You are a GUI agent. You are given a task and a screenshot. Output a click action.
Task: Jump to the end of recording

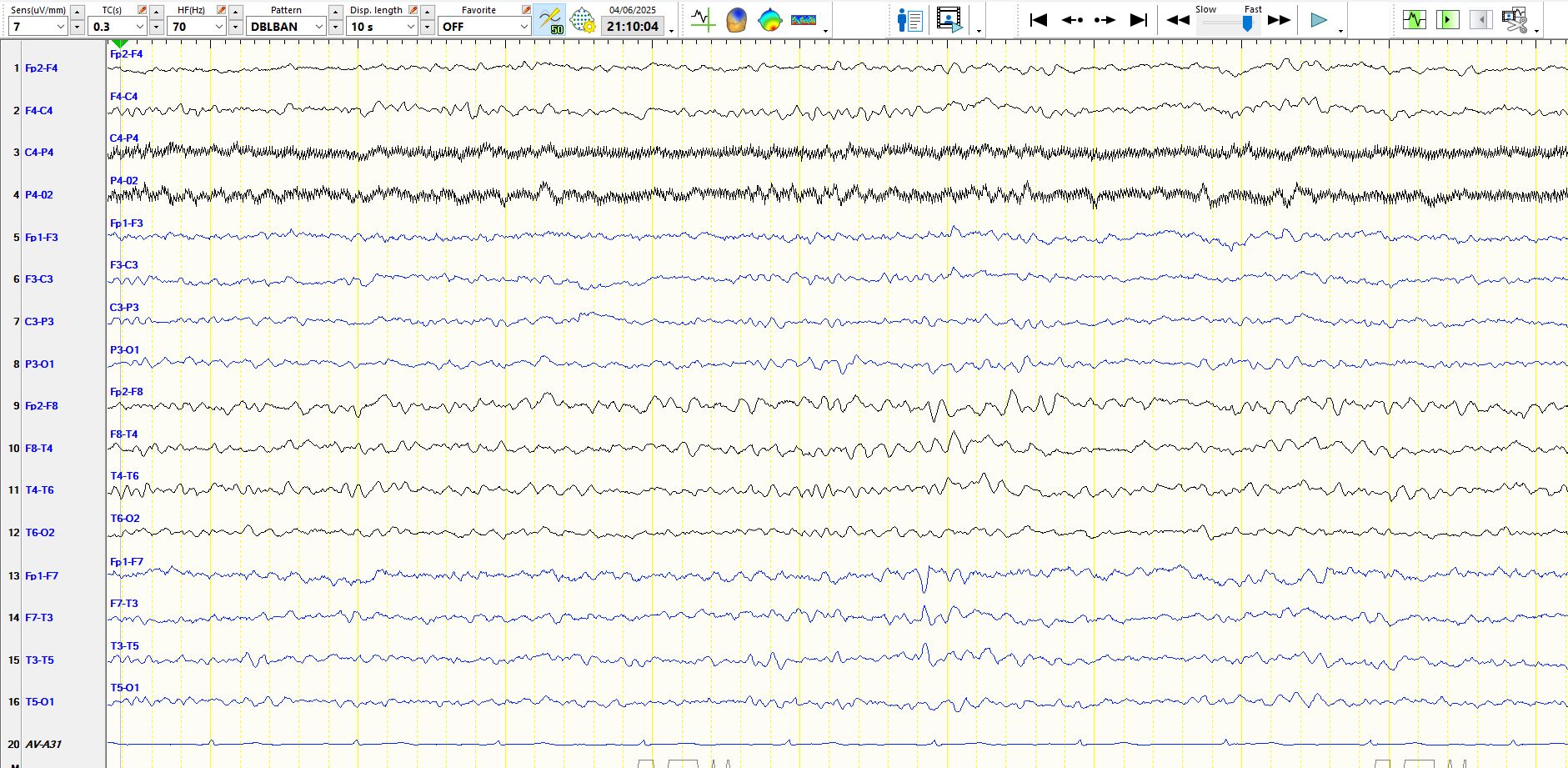[x=1139, y=20]
